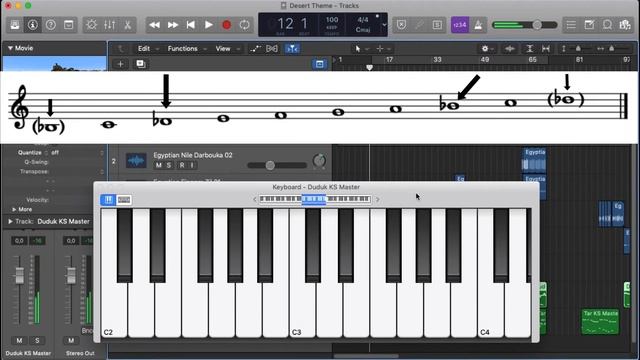The width and height of the screenshot is (640, 360).
Task: Toggle the blue Catch Playhead button
Action: coord(292,49)
